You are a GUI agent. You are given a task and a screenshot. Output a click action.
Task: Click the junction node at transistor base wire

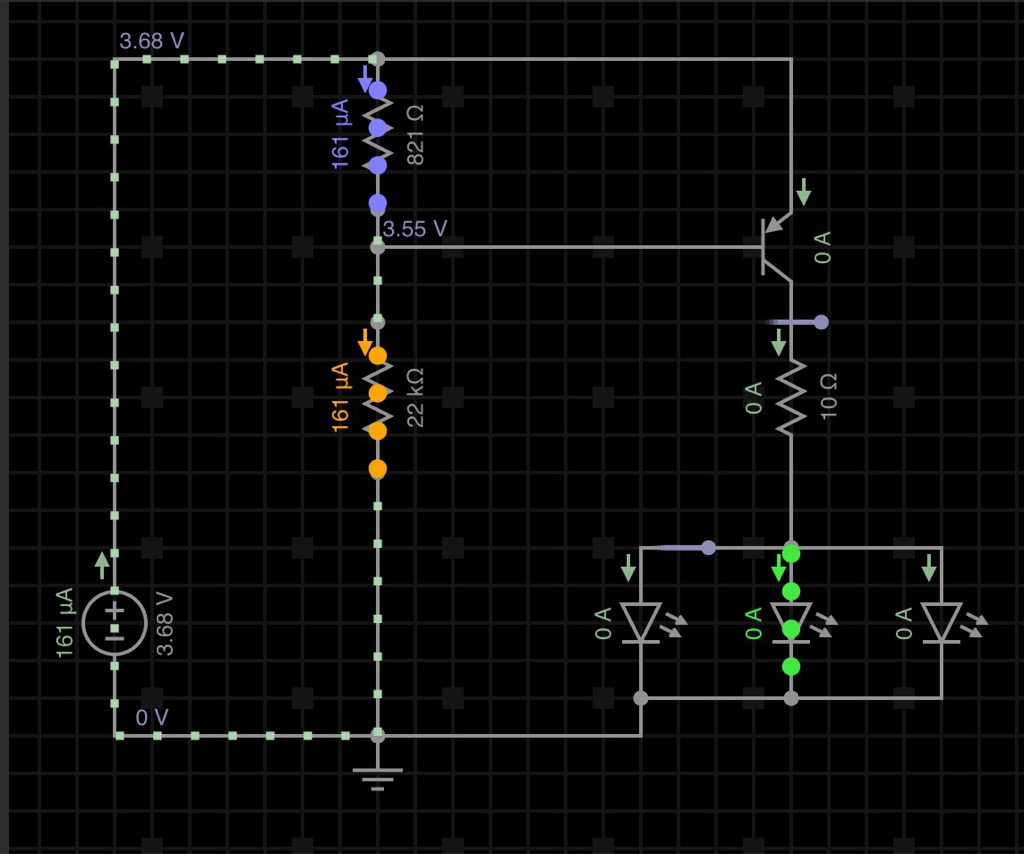[377, 246]
